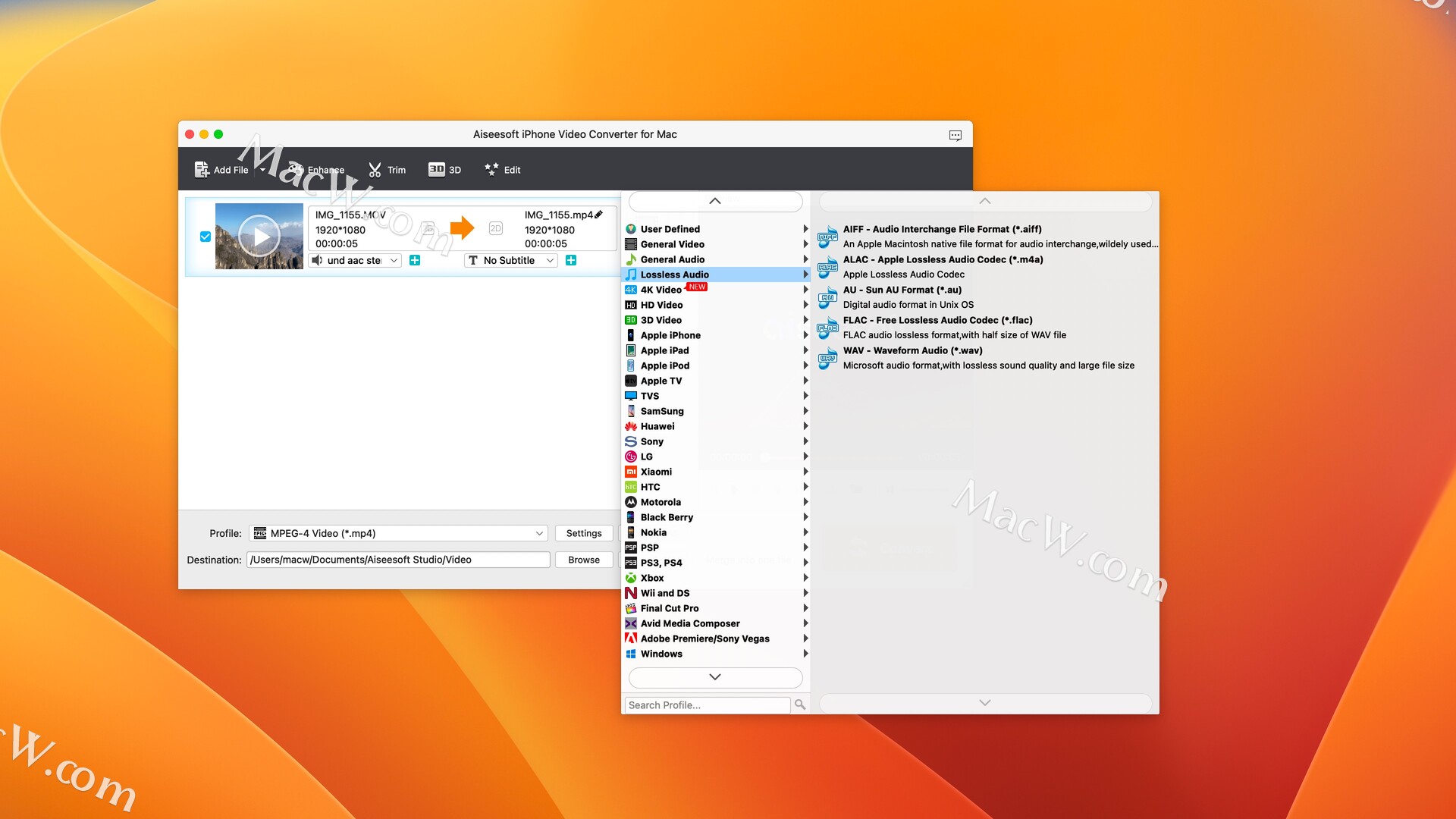
Task: Select the Trim scissors tool
Action: coord(375,170)
